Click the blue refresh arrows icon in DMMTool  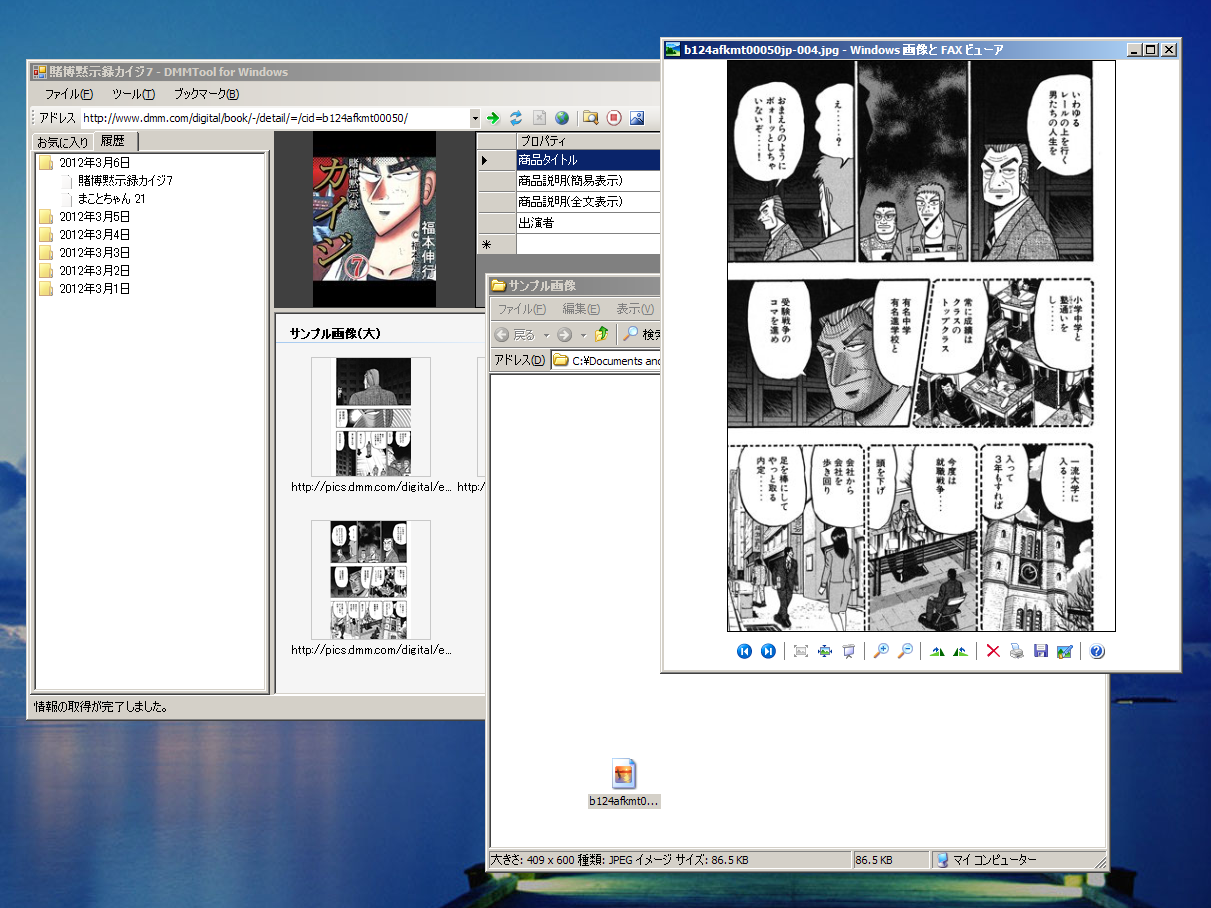coord(516,118)
